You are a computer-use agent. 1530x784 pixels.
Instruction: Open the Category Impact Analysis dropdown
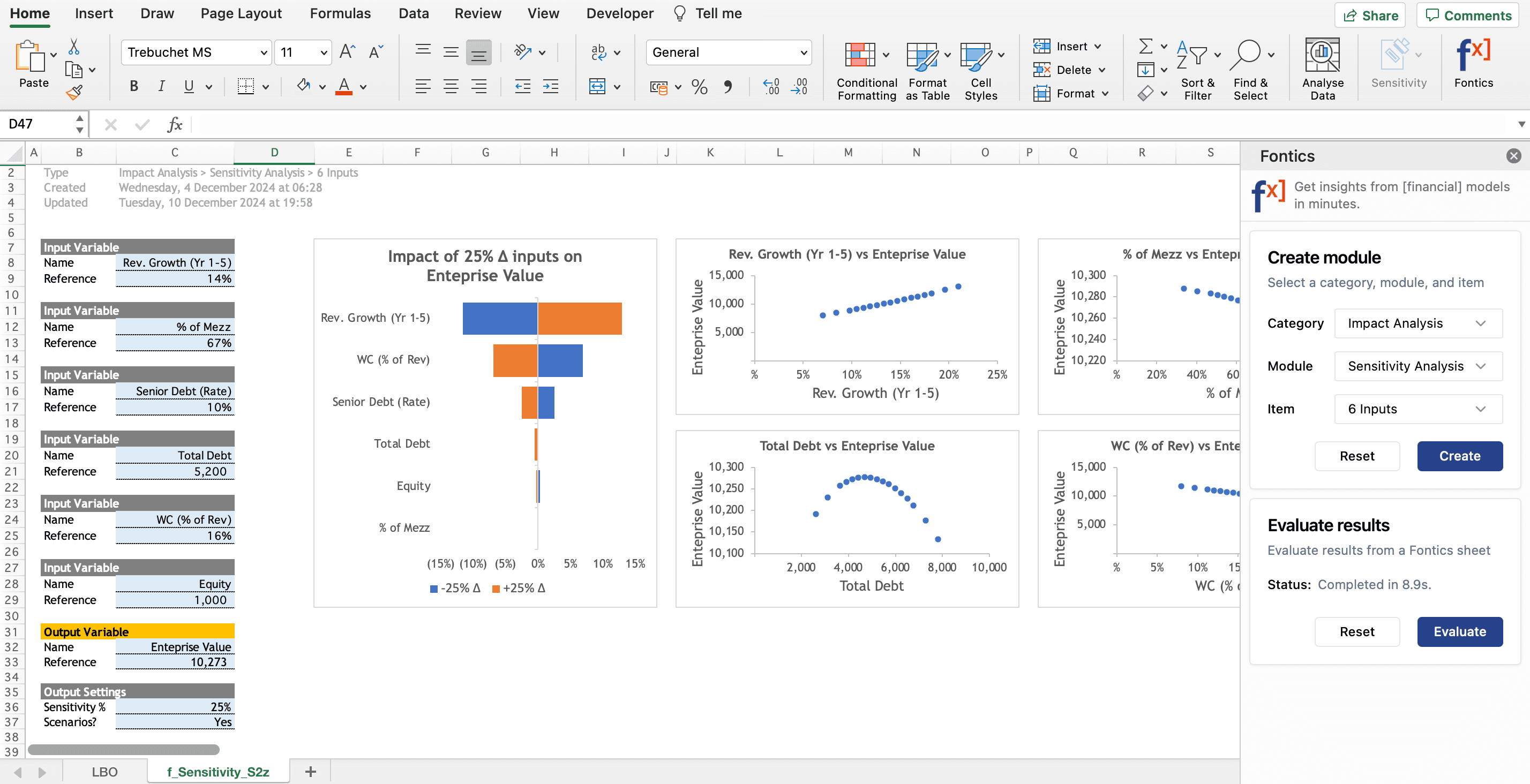[1417, 323]
